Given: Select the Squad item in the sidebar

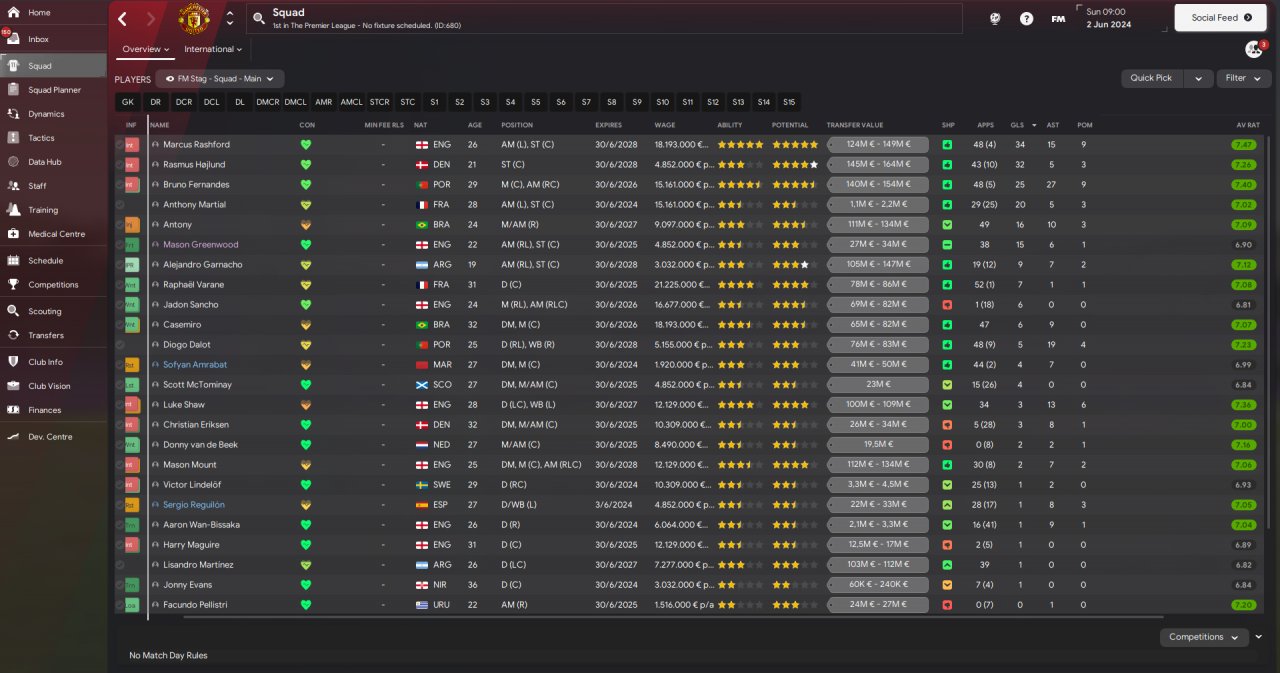Looking at the screenshot, I should (53, 66).
